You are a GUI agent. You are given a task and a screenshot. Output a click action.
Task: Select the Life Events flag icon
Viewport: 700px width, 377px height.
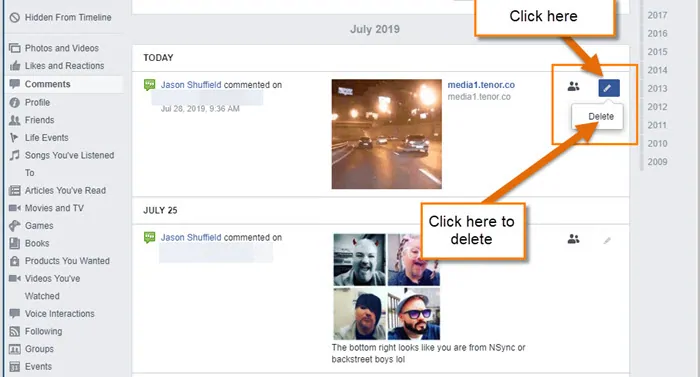click(x=15, y=138)
